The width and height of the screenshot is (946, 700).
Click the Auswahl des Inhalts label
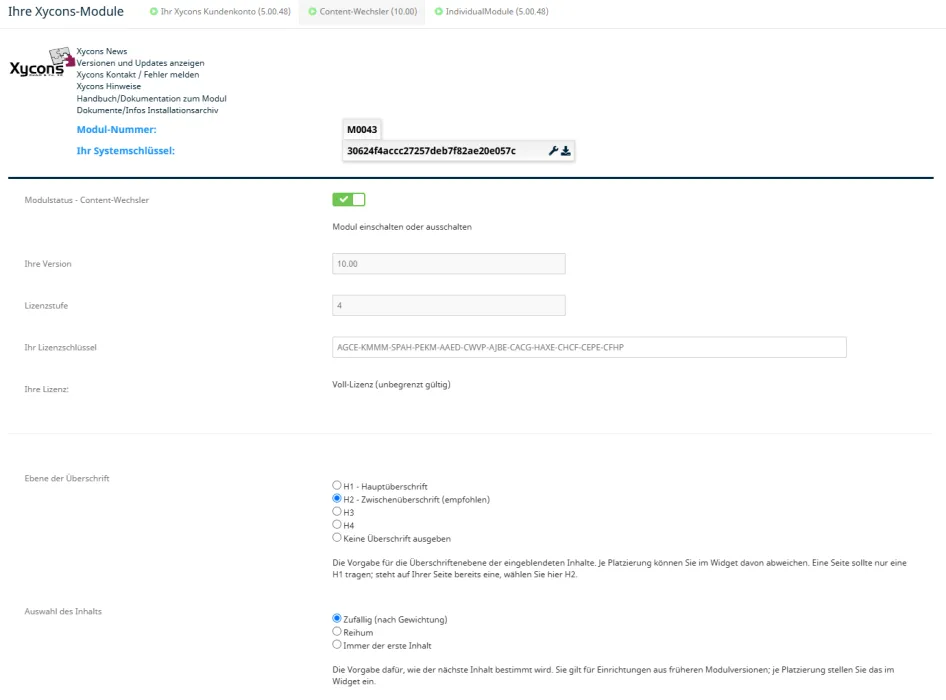pyautogui.click(x=63, y=611)
